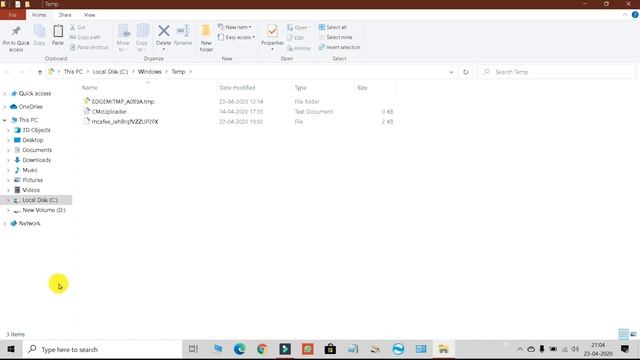The width and height of the screenshot is (640, 360).
Task: Refresh the Temp folder view
Action: point(466,72)
